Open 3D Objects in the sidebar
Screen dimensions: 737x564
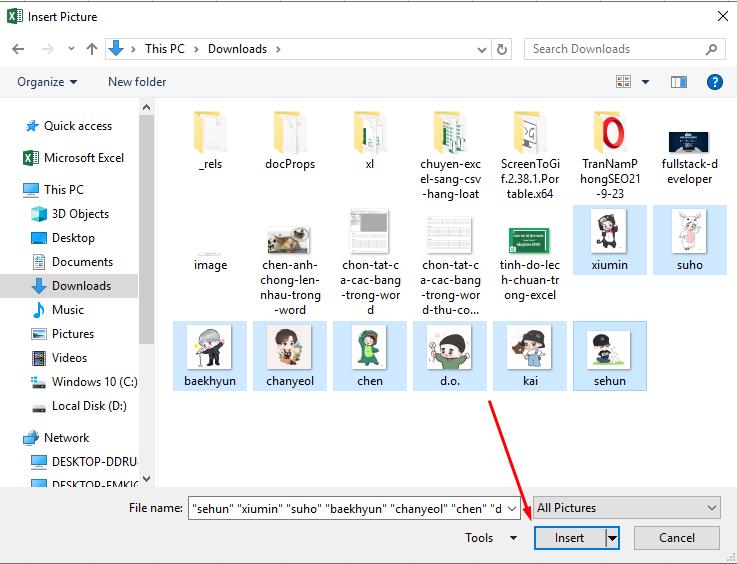tap(70, 214)
